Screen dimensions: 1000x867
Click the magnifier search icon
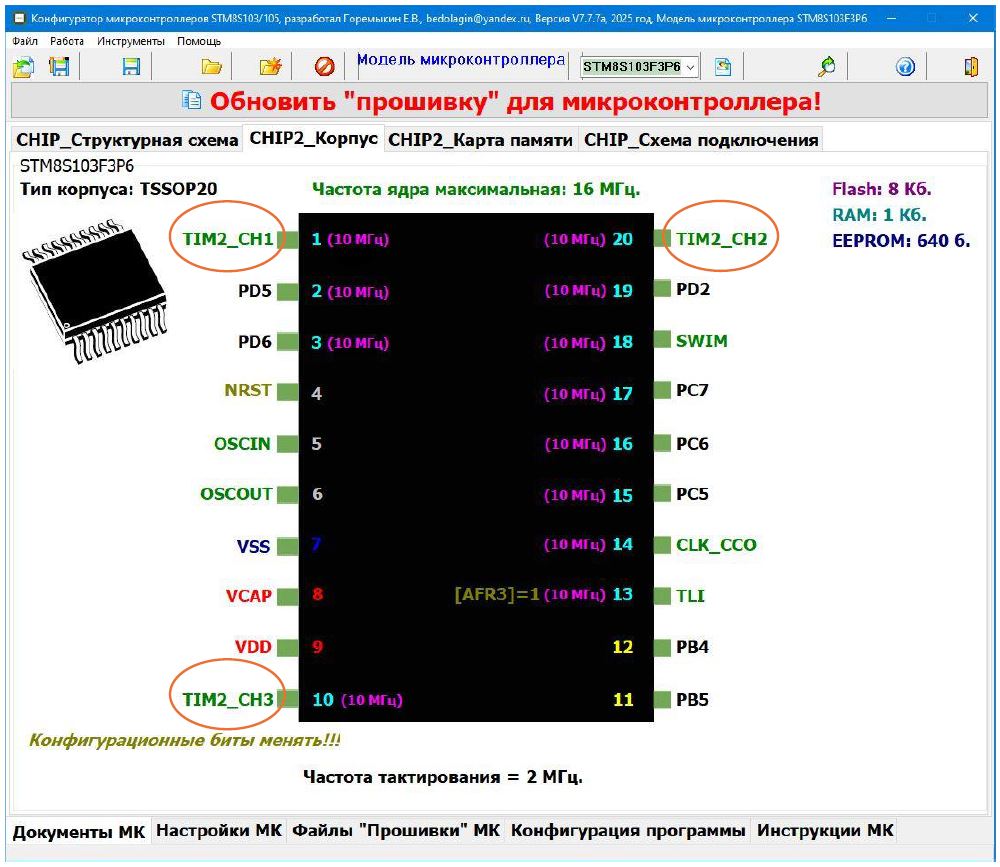[827, 66]
